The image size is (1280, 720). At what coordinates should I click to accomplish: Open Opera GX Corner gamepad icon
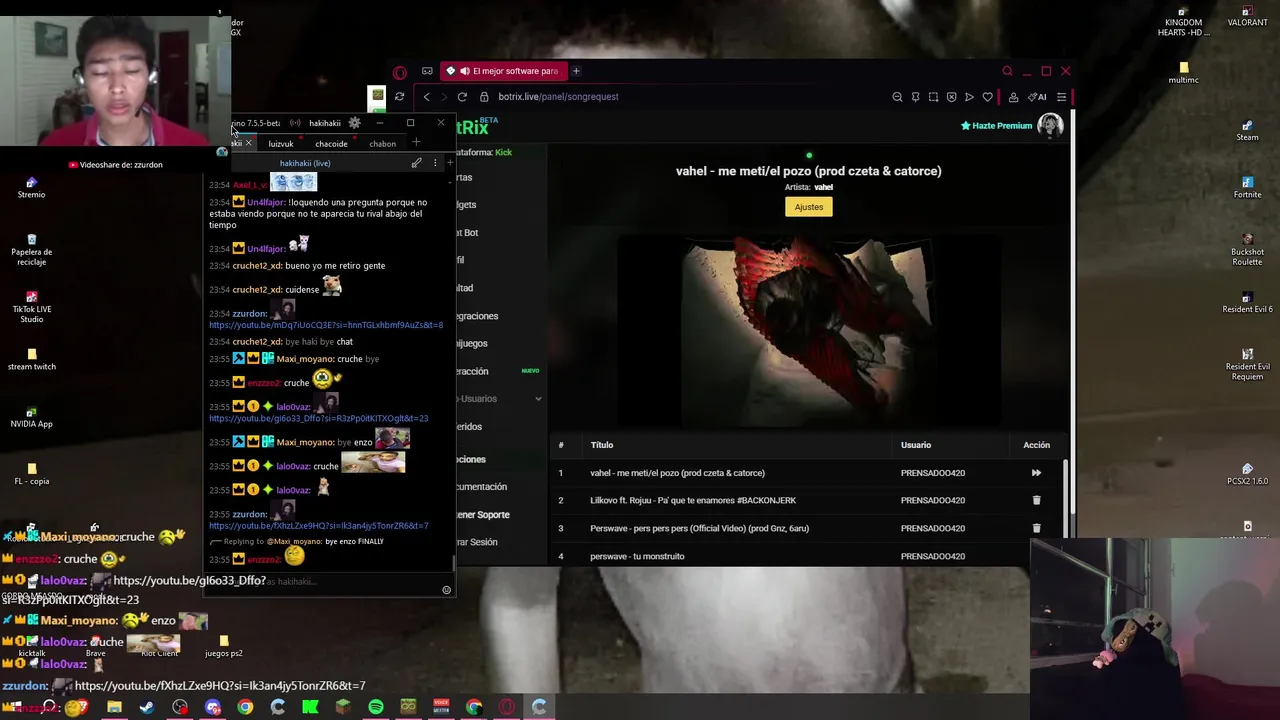pos(427,71)
